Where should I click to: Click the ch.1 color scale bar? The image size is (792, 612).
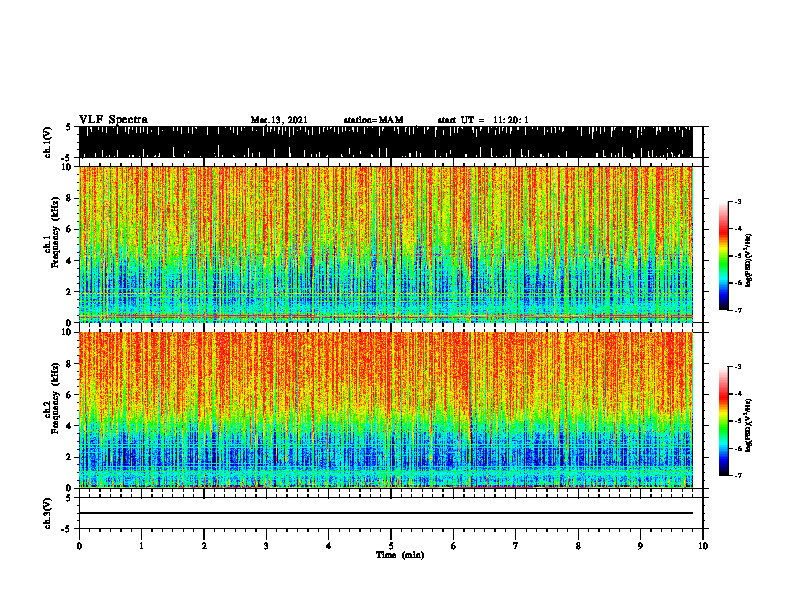point(724,256)
